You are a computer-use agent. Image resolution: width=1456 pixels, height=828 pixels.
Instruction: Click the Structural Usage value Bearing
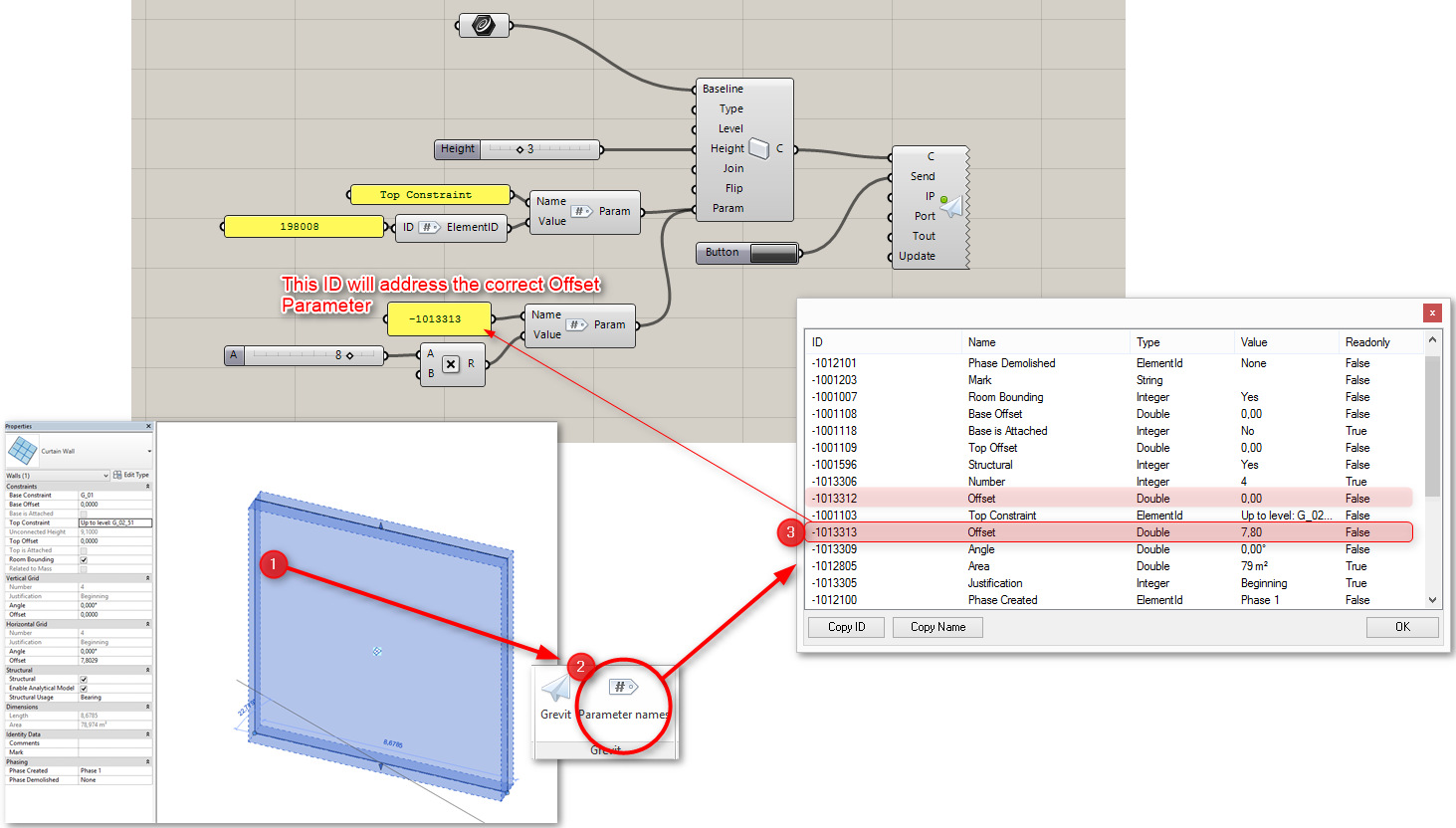(x=115, y=698)
